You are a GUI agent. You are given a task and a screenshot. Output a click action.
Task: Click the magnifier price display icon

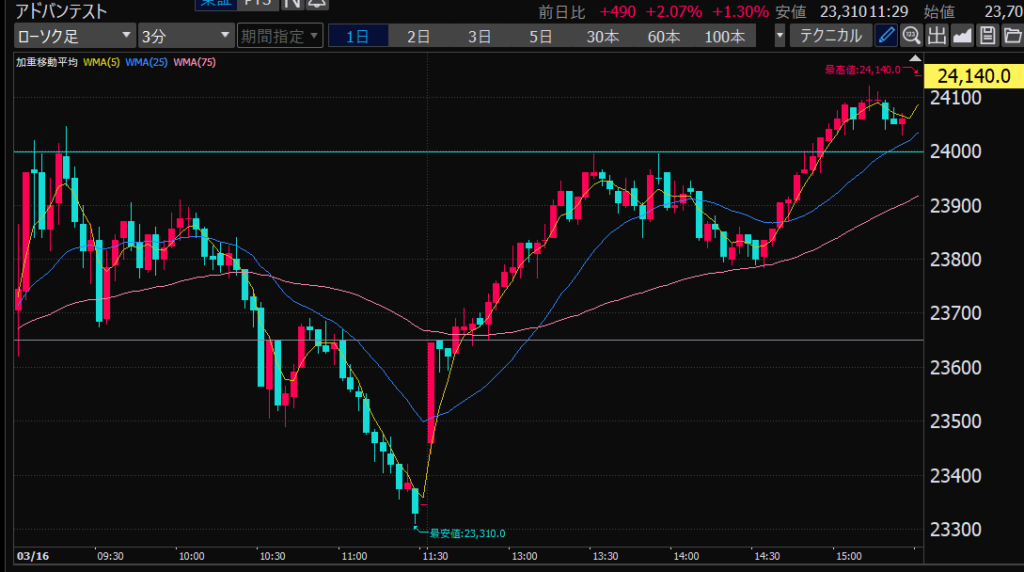(911, 37)
